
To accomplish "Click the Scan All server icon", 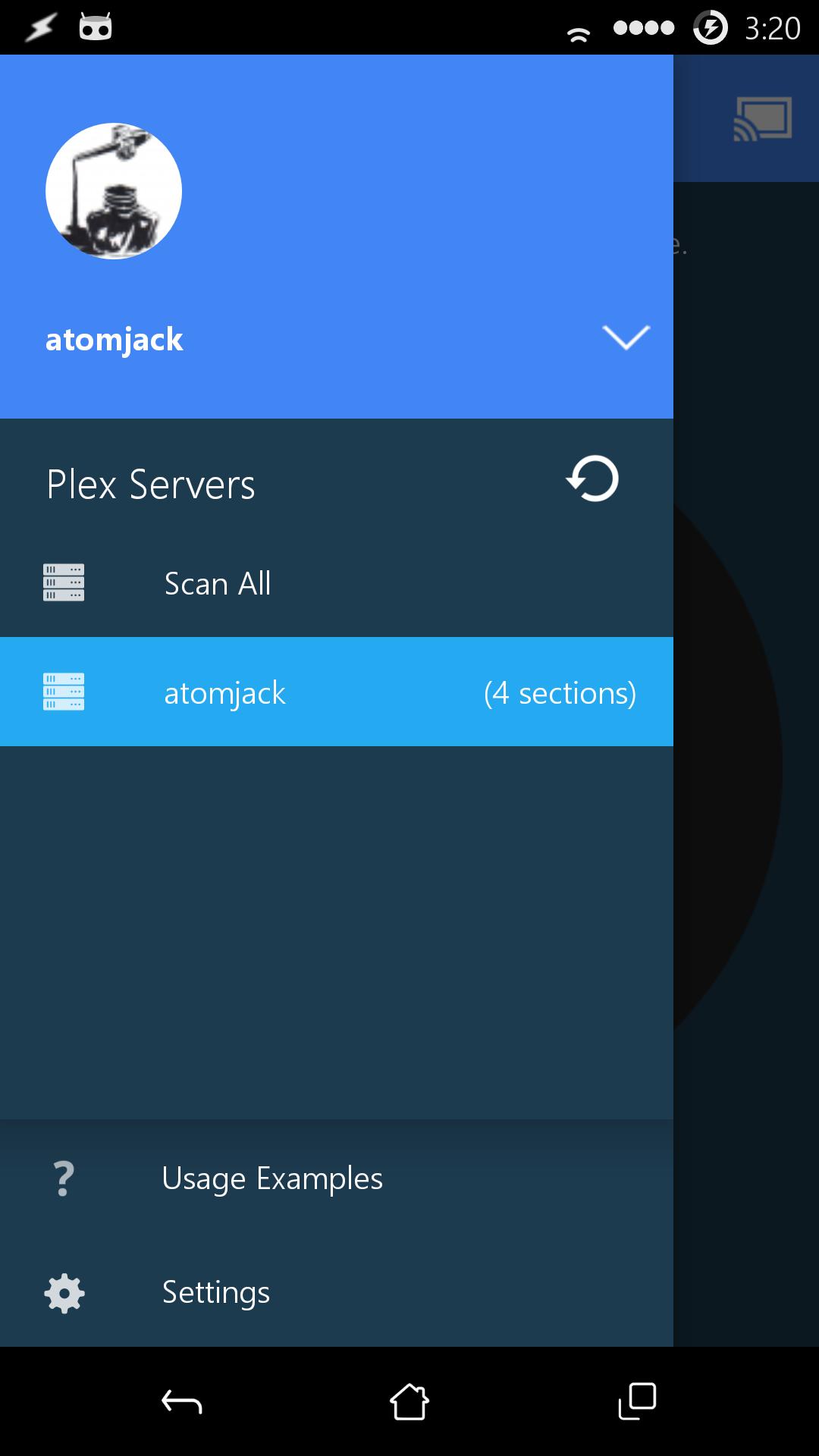I will (x=64, y=582).
